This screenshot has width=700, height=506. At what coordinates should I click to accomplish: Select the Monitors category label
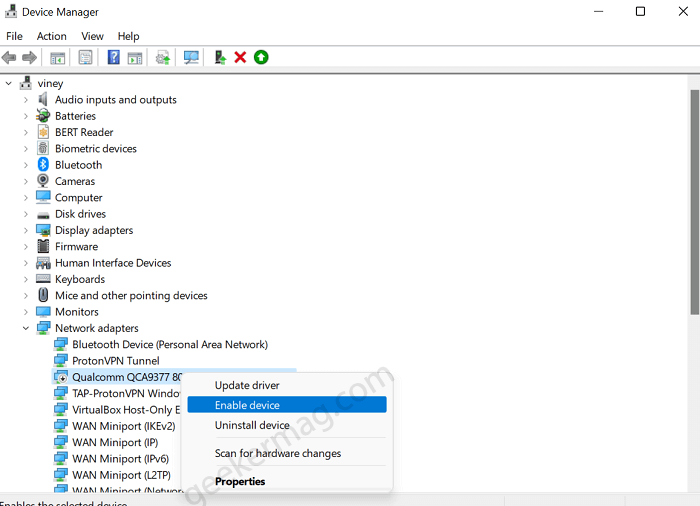77,312
